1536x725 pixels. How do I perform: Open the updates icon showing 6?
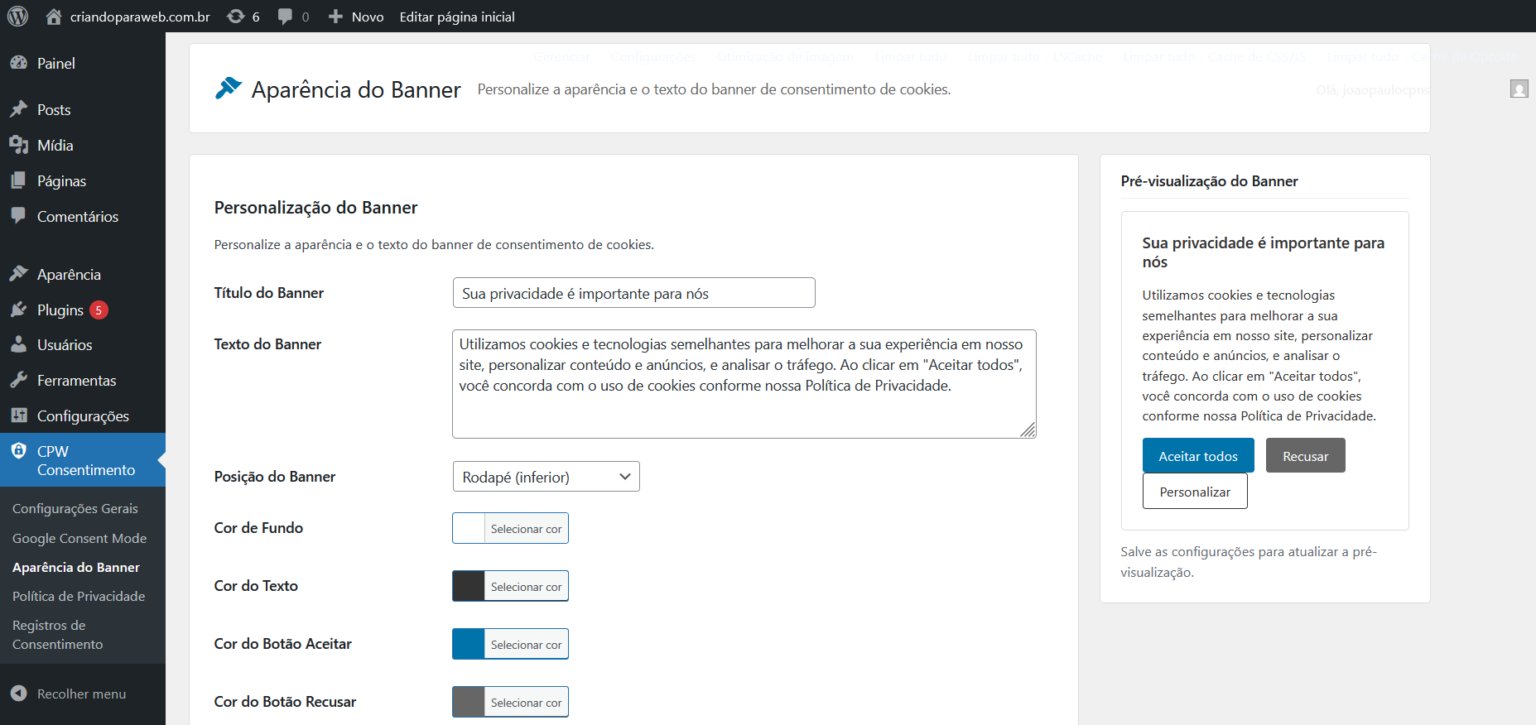point(235,16)
